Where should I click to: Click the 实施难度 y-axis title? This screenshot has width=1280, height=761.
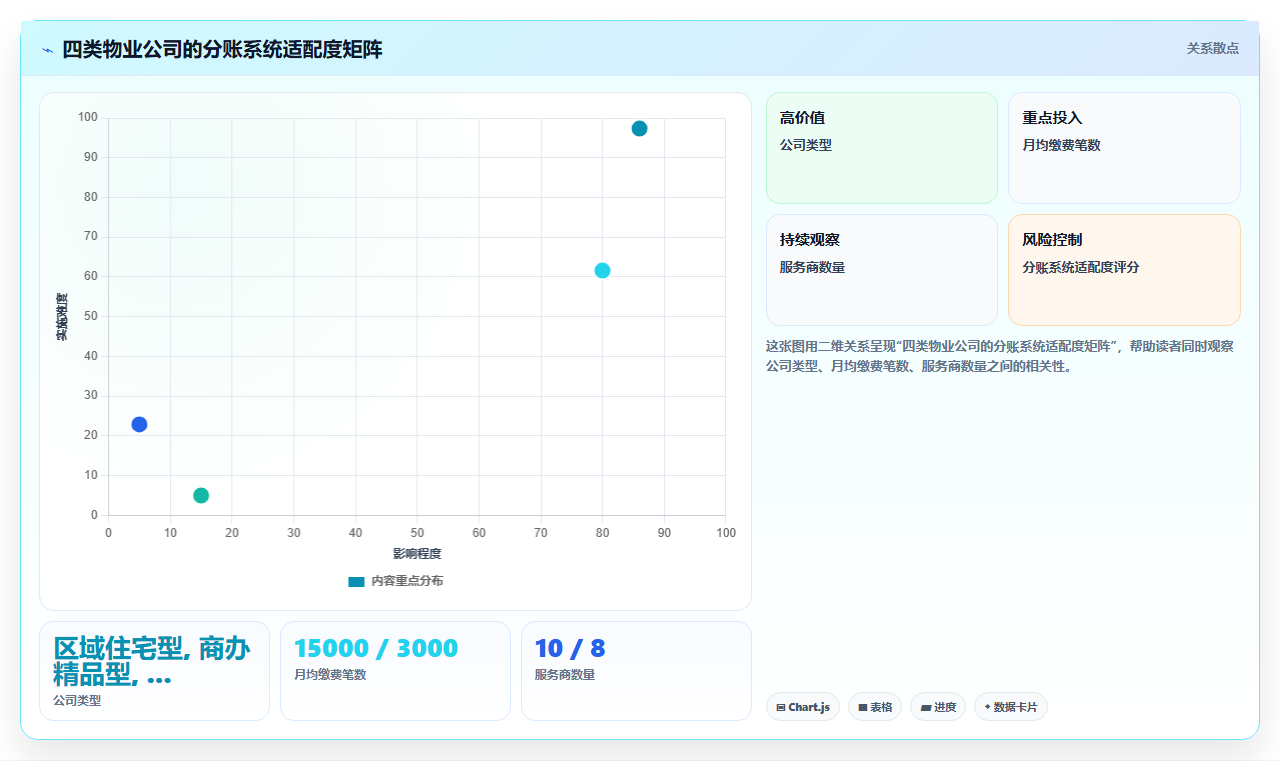click(x=62, y=317)
